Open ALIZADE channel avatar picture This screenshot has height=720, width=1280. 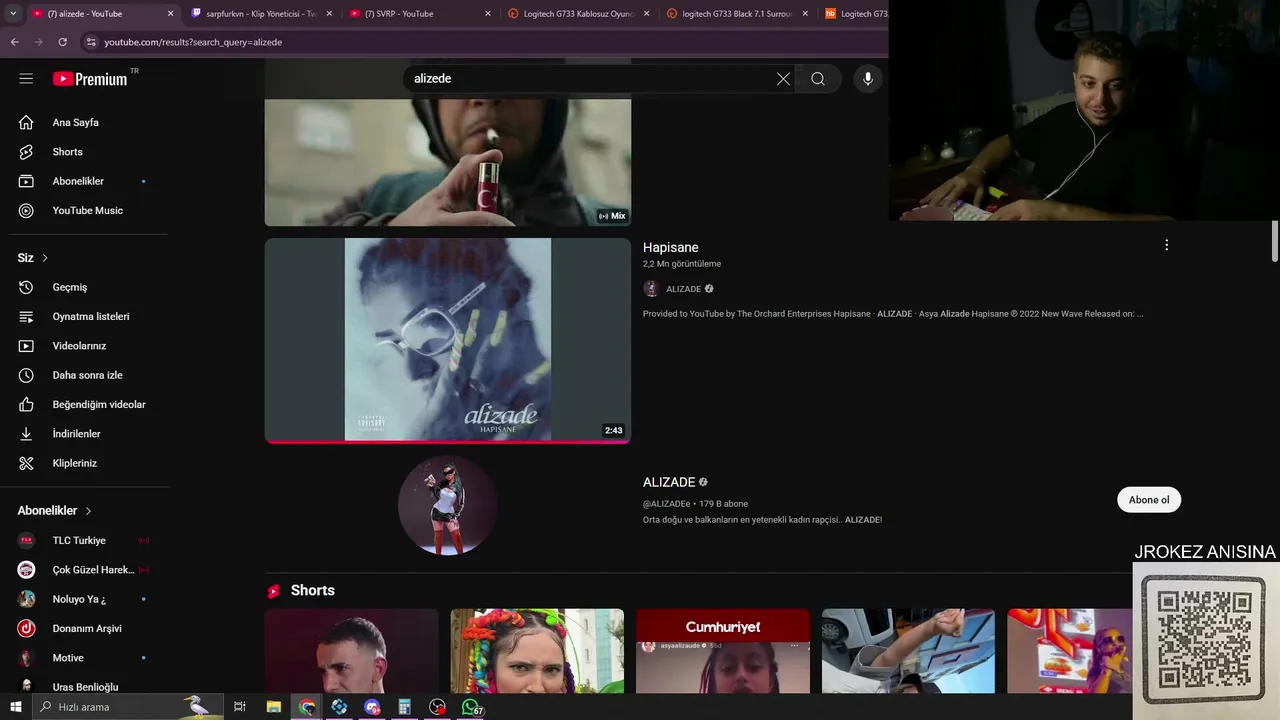[x=448, y=505]
